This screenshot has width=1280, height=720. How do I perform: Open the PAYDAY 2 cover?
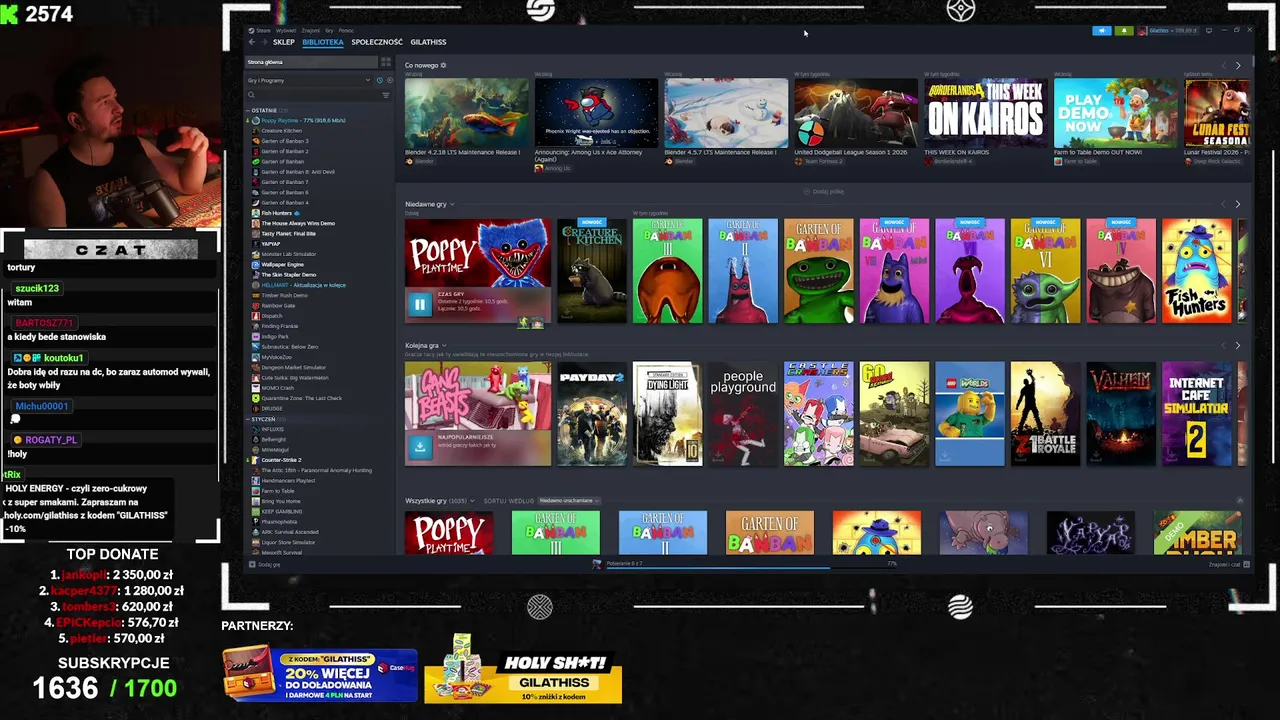pyautogui.click(x=592, y=414)
